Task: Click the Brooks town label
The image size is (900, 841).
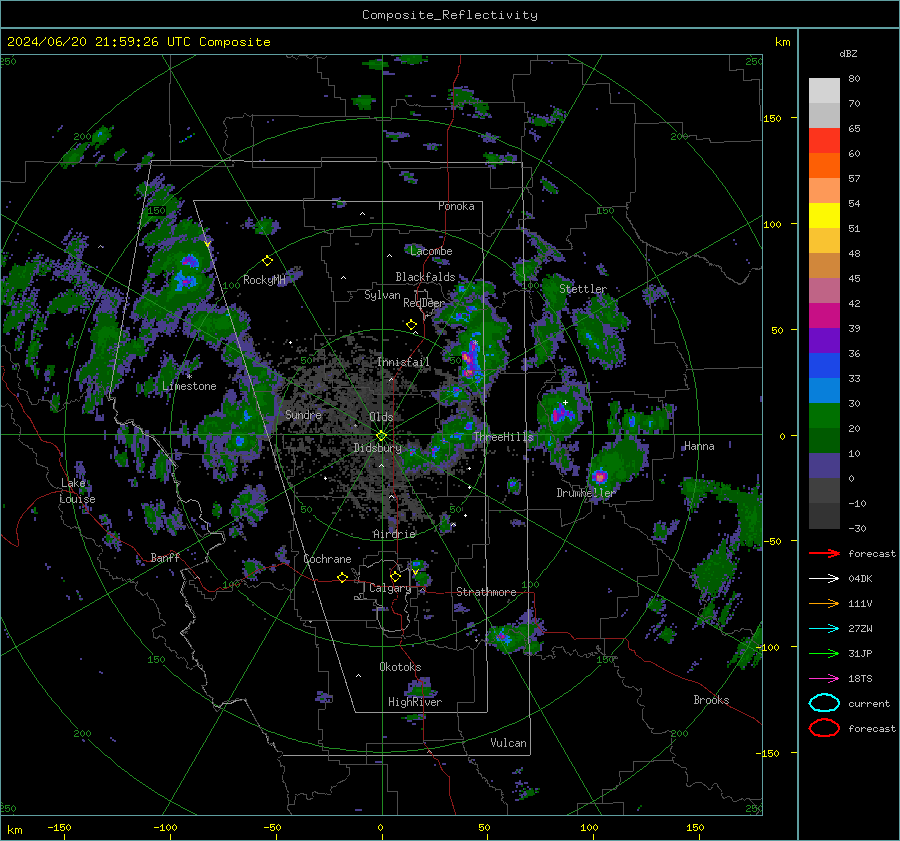Action: pyautogui.click(x=711, y=700)
